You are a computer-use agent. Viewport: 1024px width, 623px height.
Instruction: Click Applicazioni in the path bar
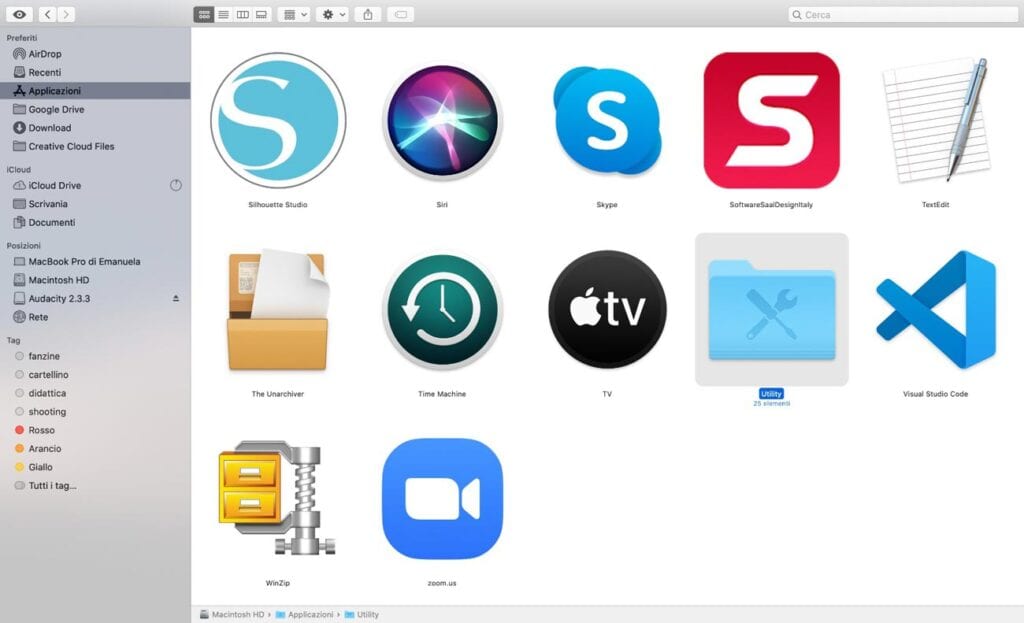[x=304, y=615]
